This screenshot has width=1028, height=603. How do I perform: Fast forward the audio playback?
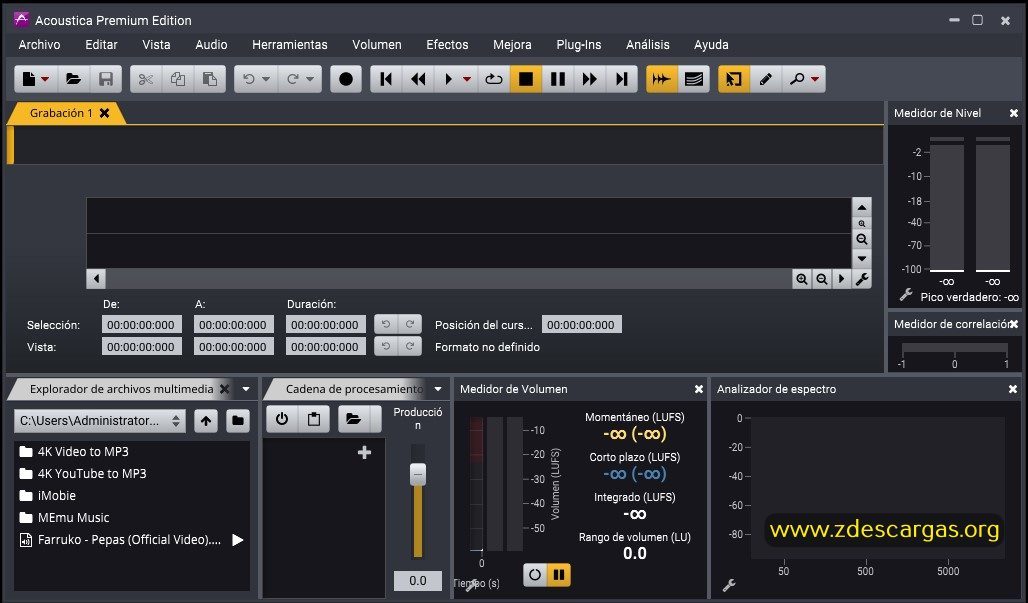[x=589, y=79]
